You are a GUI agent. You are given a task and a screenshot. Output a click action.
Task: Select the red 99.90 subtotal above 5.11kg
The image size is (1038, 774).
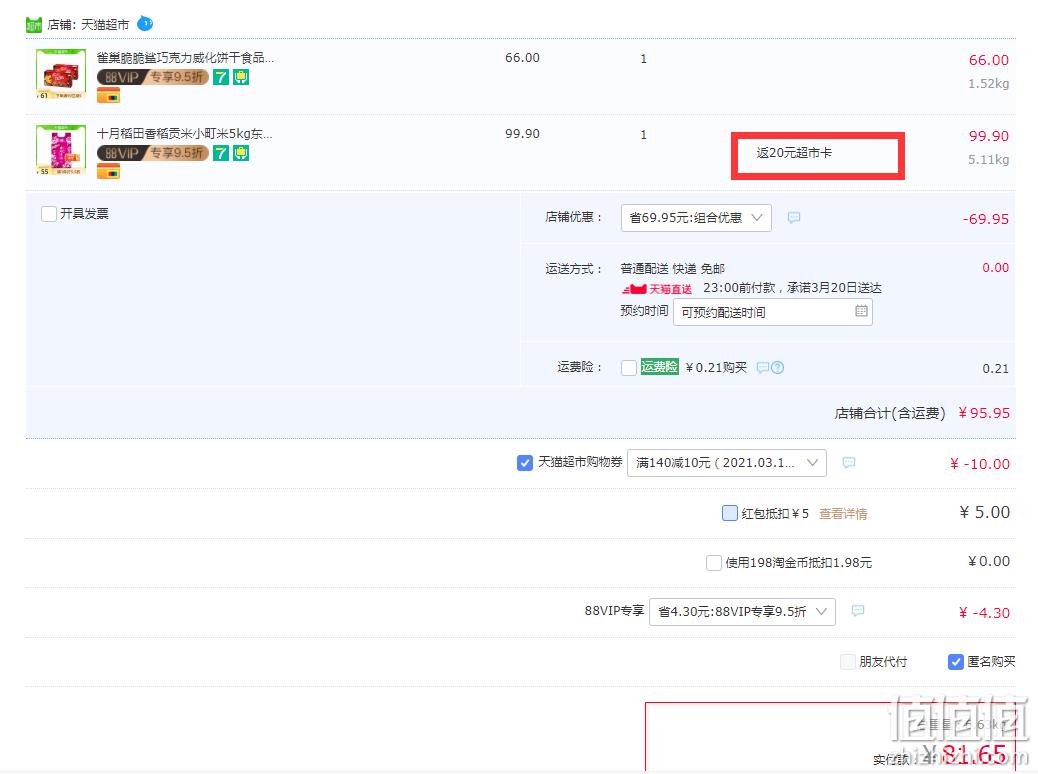988,136
